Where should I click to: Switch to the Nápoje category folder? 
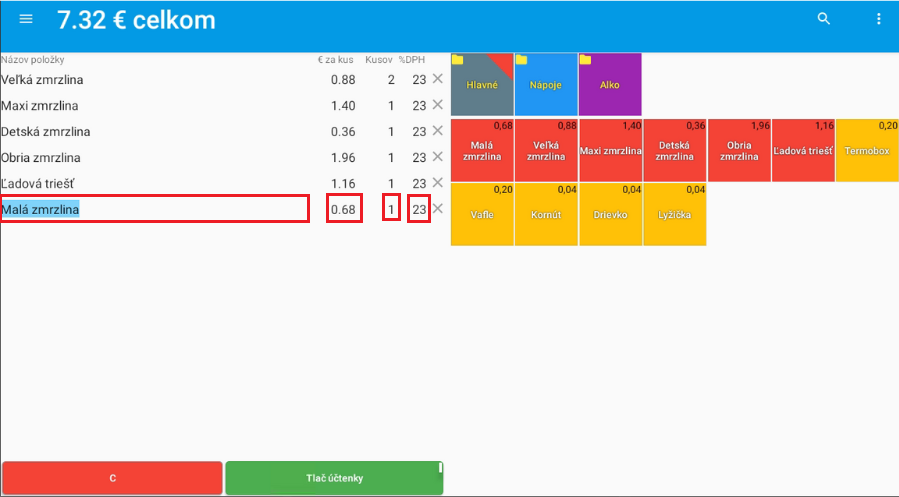tap(546, 85)
